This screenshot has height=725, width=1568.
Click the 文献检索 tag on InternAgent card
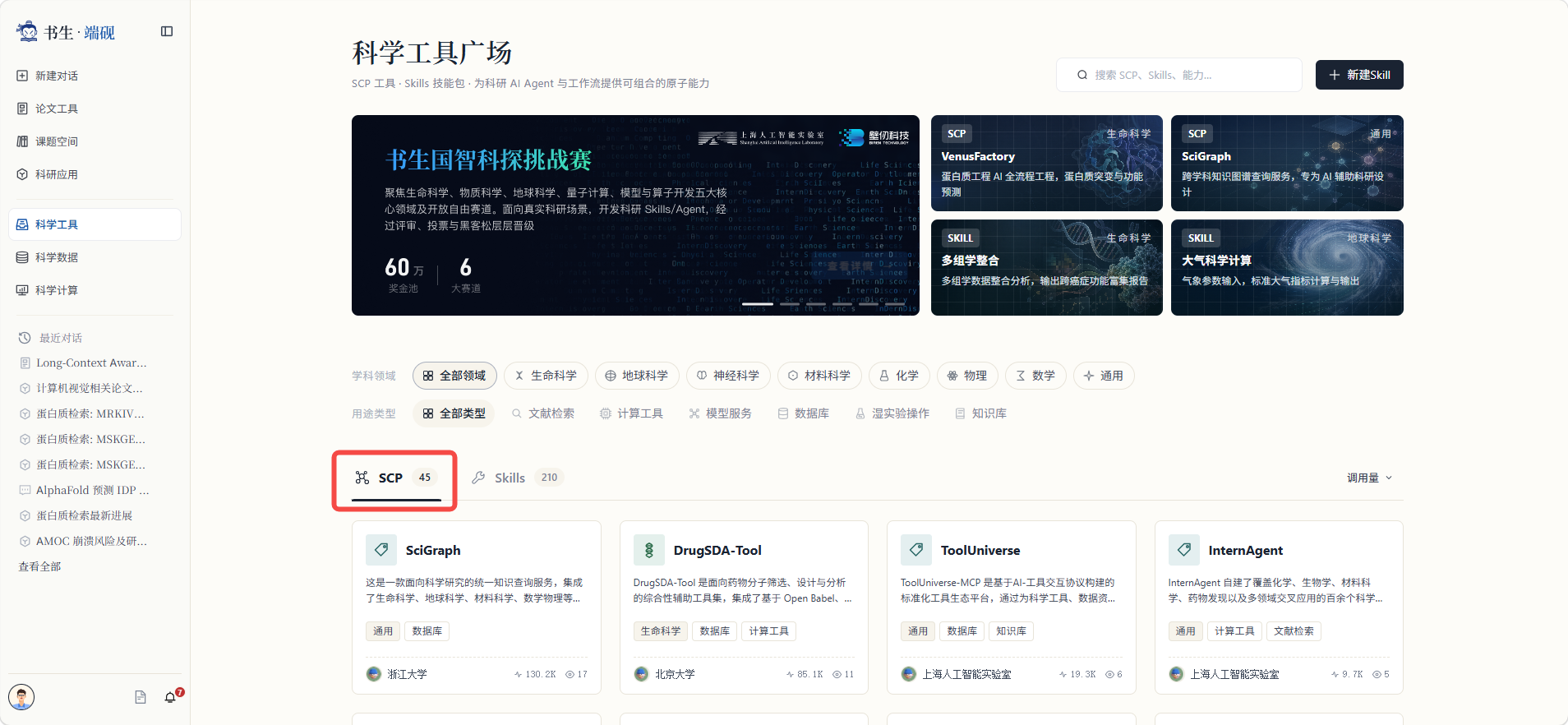[1294, 631]
